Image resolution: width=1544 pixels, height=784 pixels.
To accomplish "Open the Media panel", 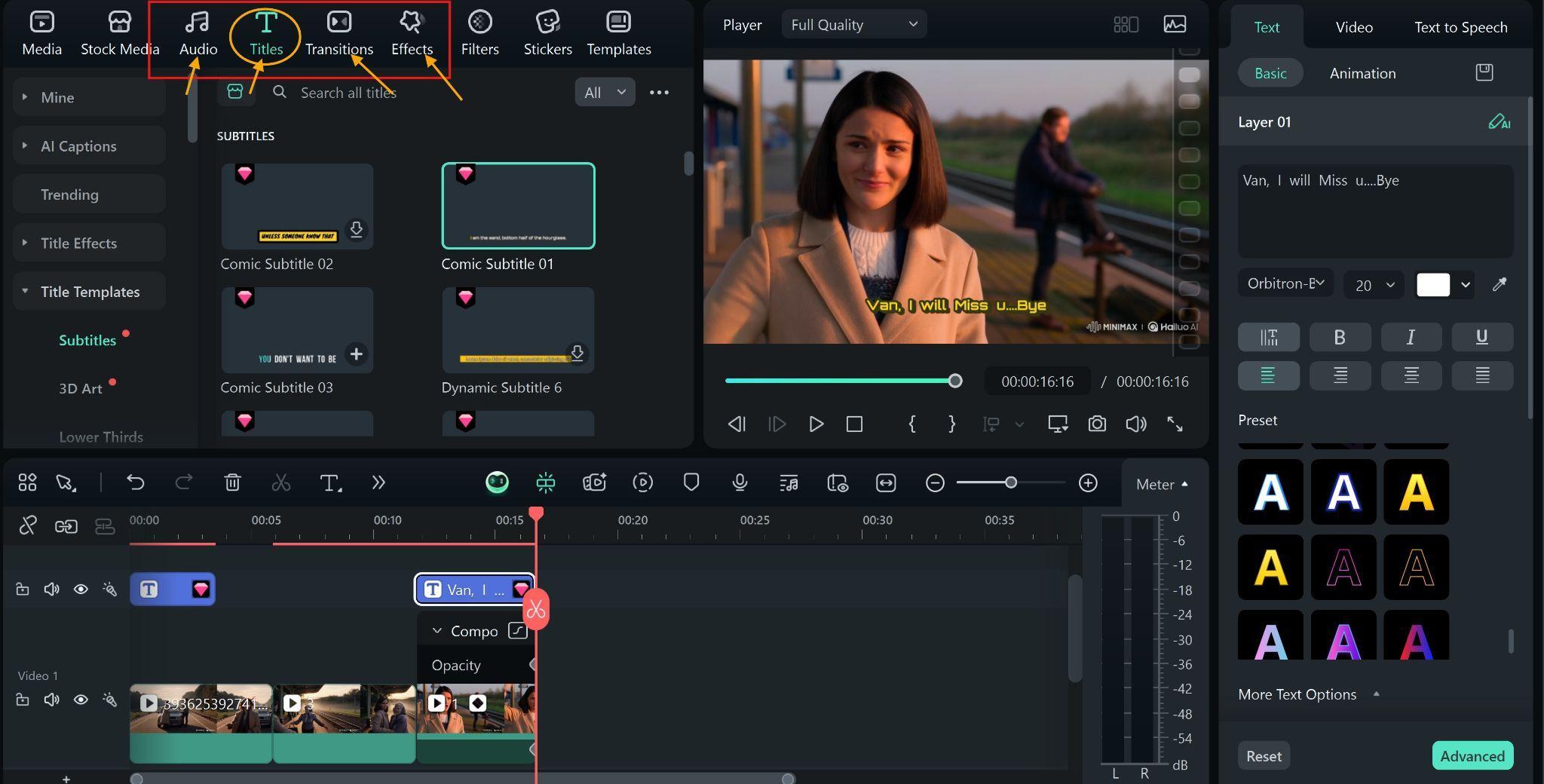I will click(x=41, y=34).
